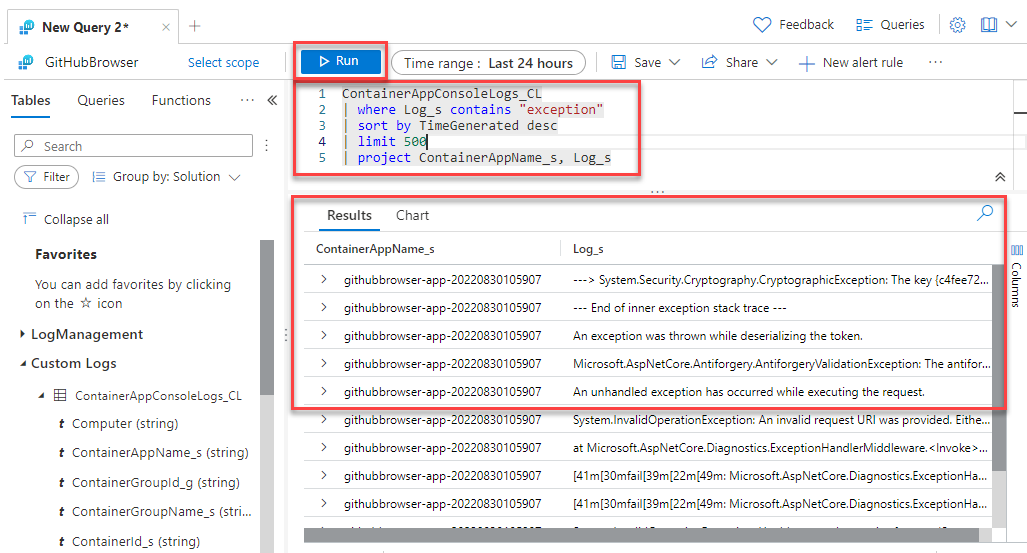Switch to the Chart tab
The image size is (1027, 553).
[x=412, y=215]
